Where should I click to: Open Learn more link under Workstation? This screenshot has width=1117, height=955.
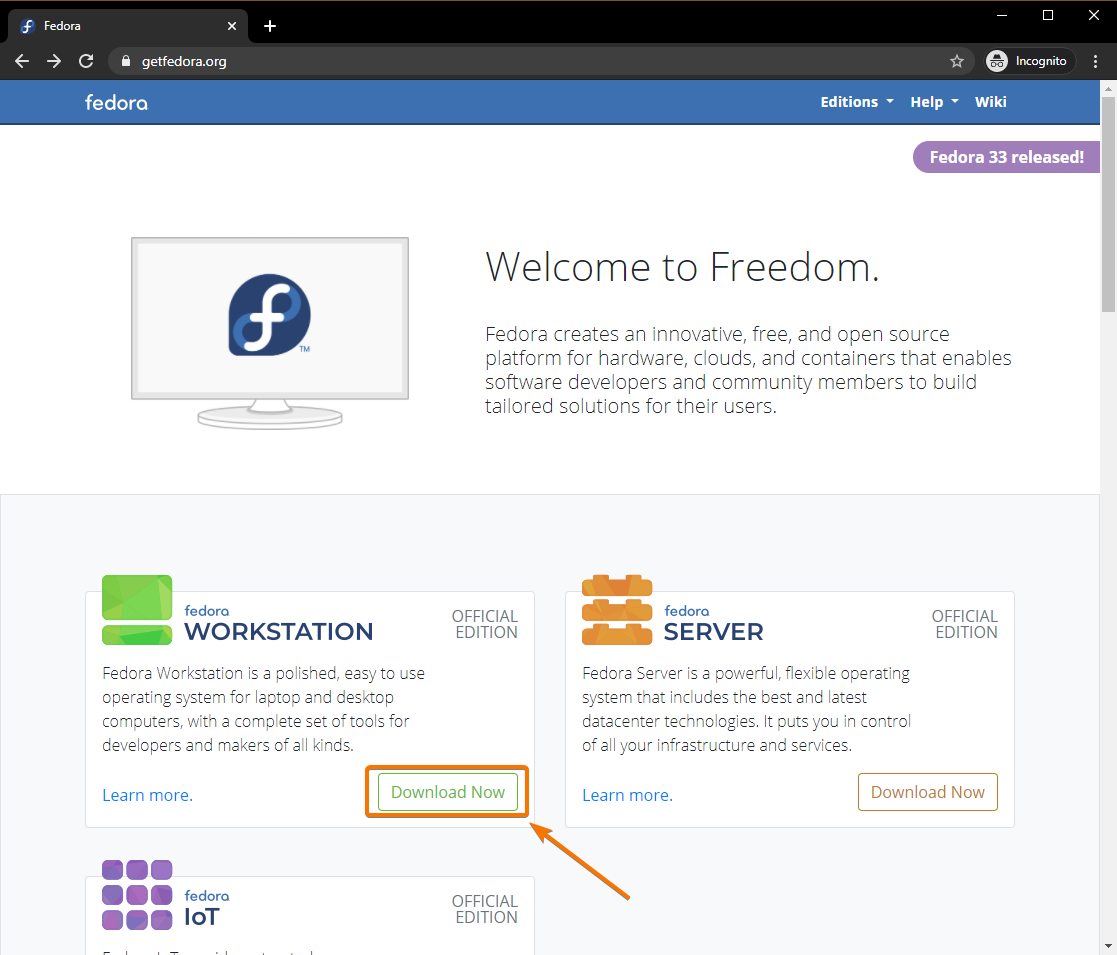(147, 795)
